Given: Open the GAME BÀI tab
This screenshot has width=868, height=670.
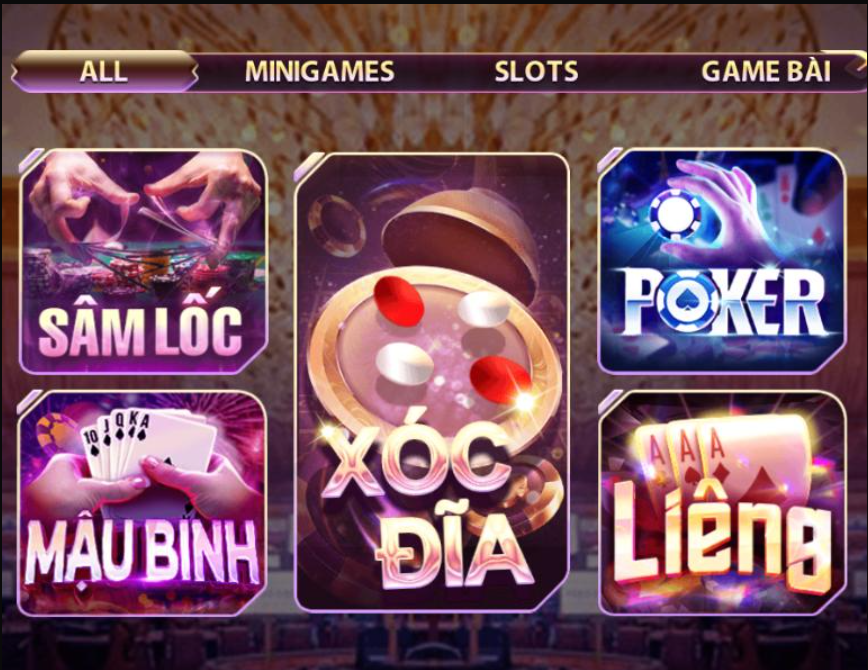Looking at the screenshot, I should click(766, 71).
